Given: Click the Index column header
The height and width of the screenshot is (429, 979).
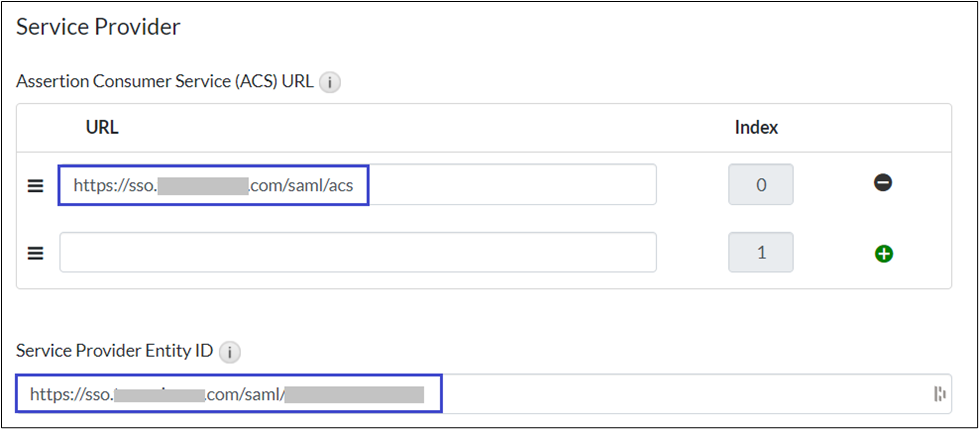Looking at the screenshot, I should pos(756,128).
